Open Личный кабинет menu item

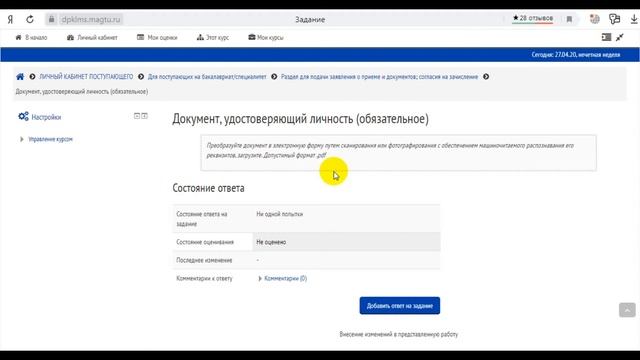[92, 38]
